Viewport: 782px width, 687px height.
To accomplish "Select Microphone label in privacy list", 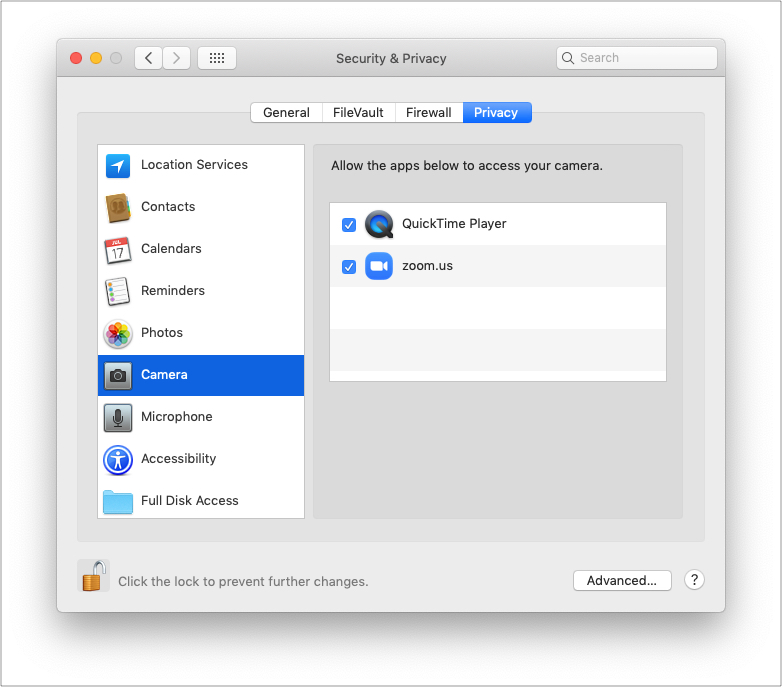I will 177,416.
